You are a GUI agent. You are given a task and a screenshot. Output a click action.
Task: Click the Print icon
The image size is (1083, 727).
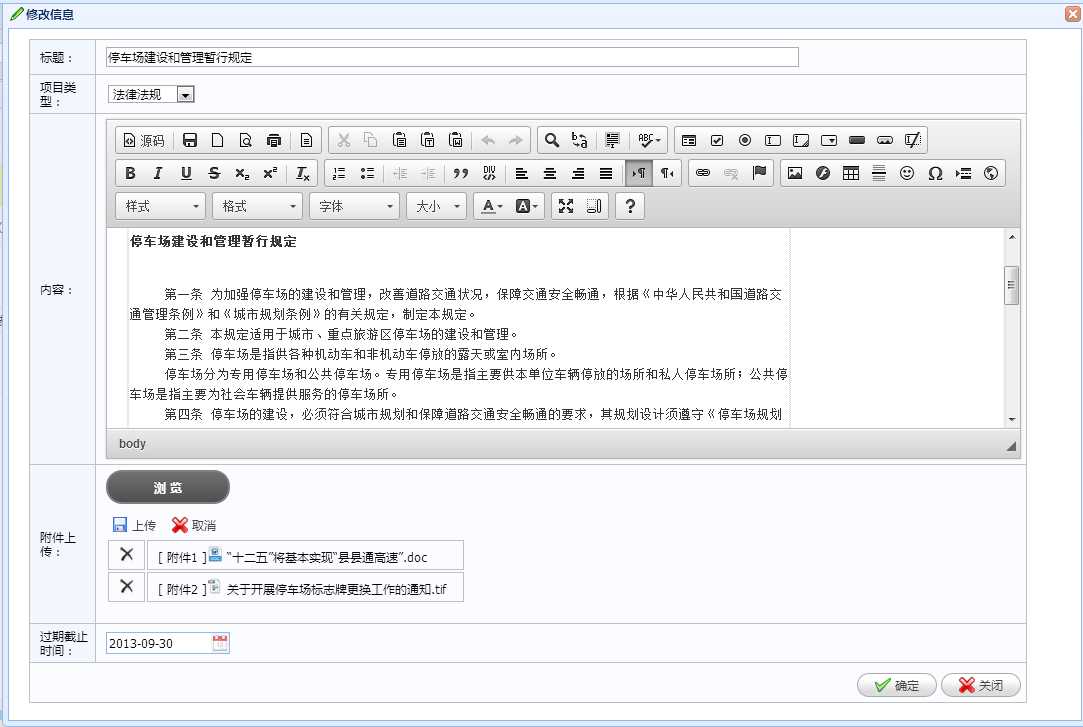(274, 140)
